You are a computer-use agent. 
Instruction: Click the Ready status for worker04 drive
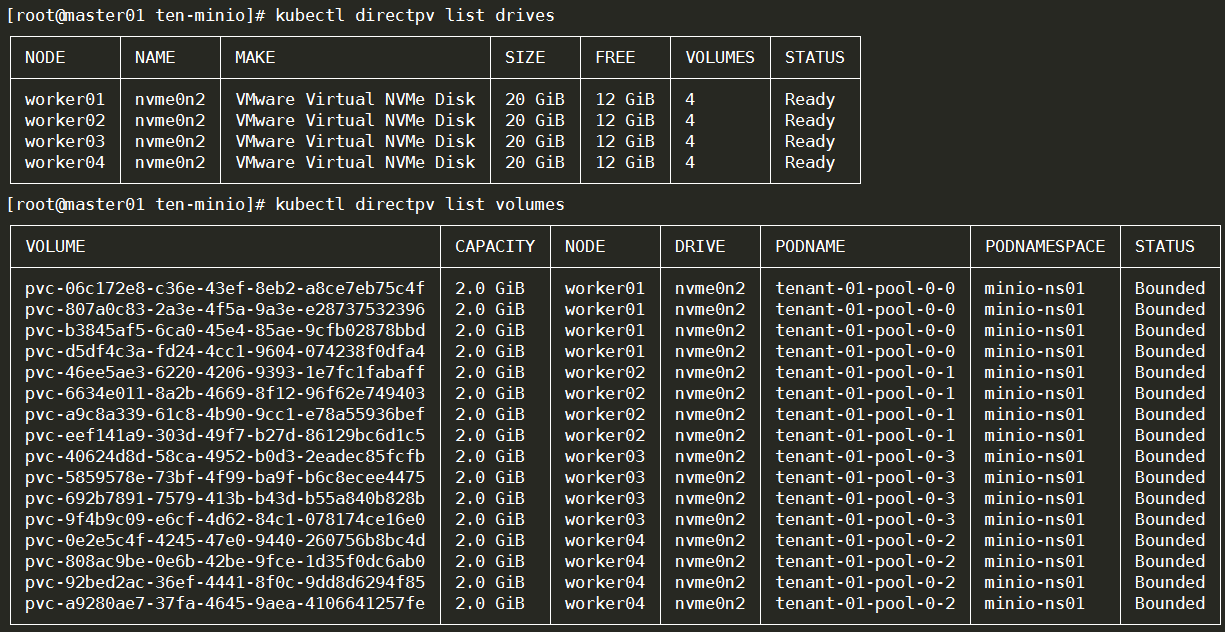click(x=809, y=163)
